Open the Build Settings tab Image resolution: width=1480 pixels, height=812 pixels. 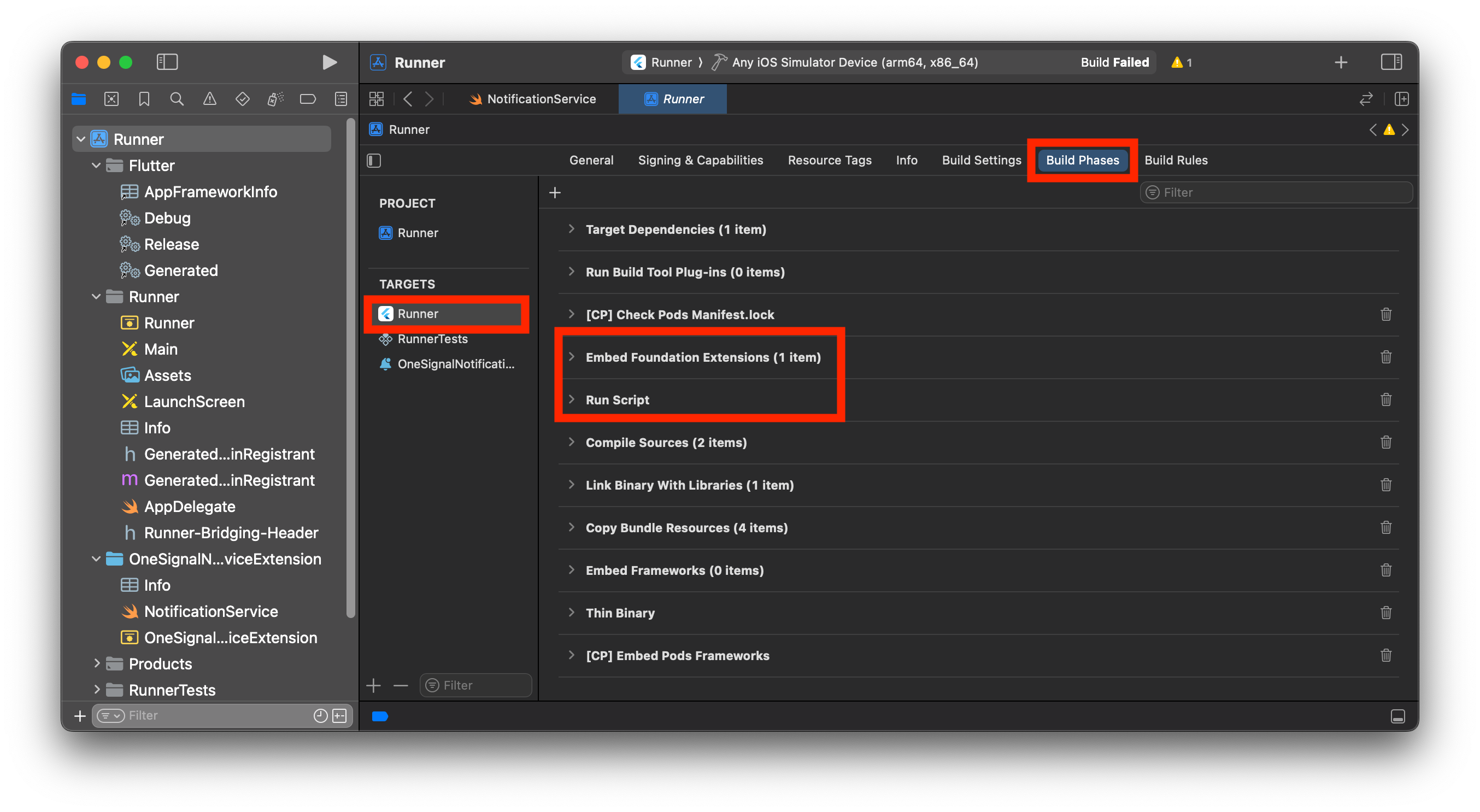[x=982, y=160]
